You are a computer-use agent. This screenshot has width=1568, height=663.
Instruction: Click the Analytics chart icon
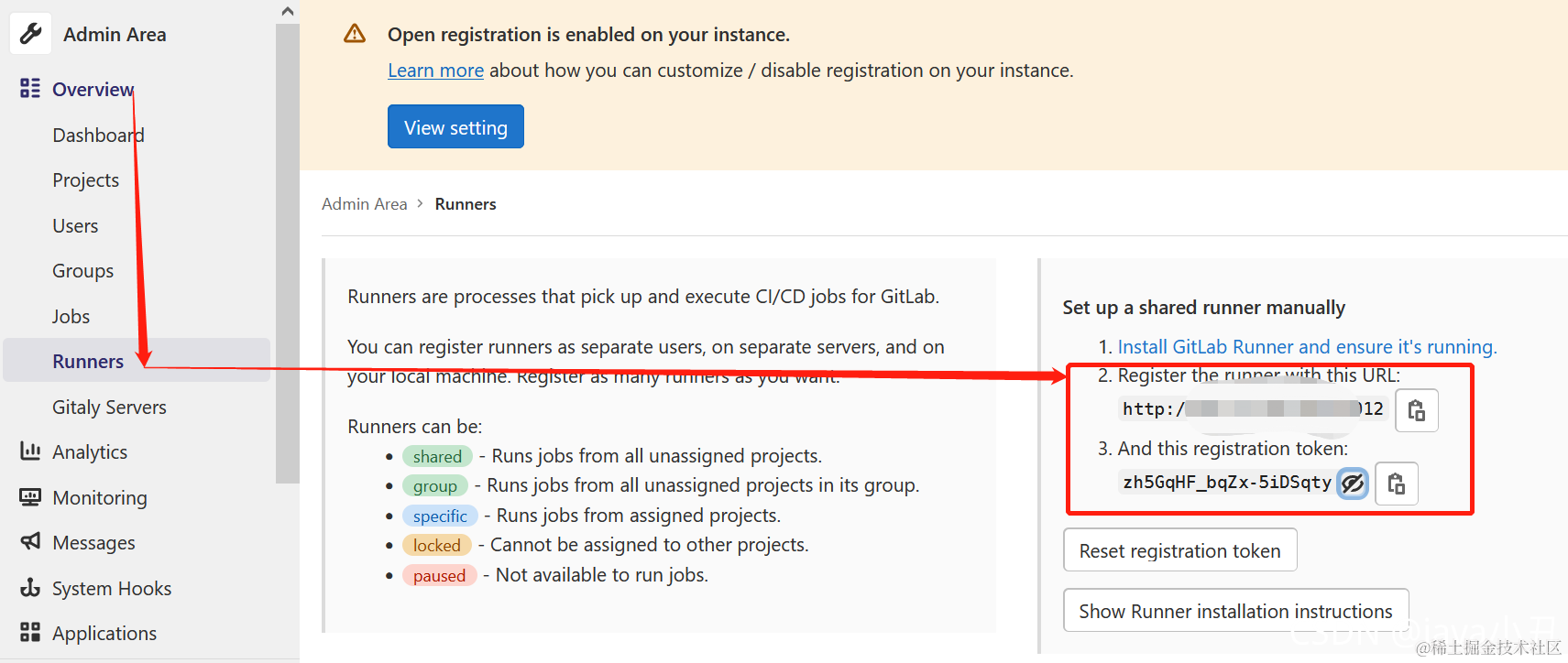[x=30, y=451]
